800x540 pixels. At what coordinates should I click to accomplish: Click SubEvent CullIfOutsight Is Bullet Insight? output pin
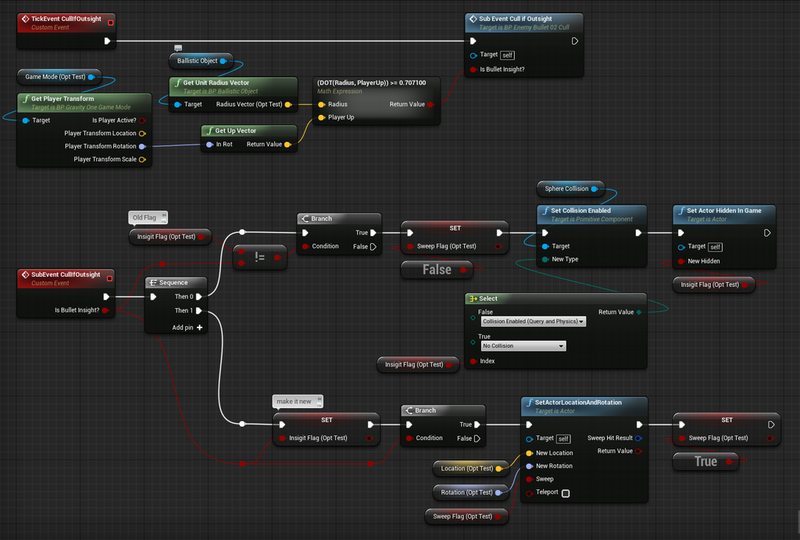point(105,310)
